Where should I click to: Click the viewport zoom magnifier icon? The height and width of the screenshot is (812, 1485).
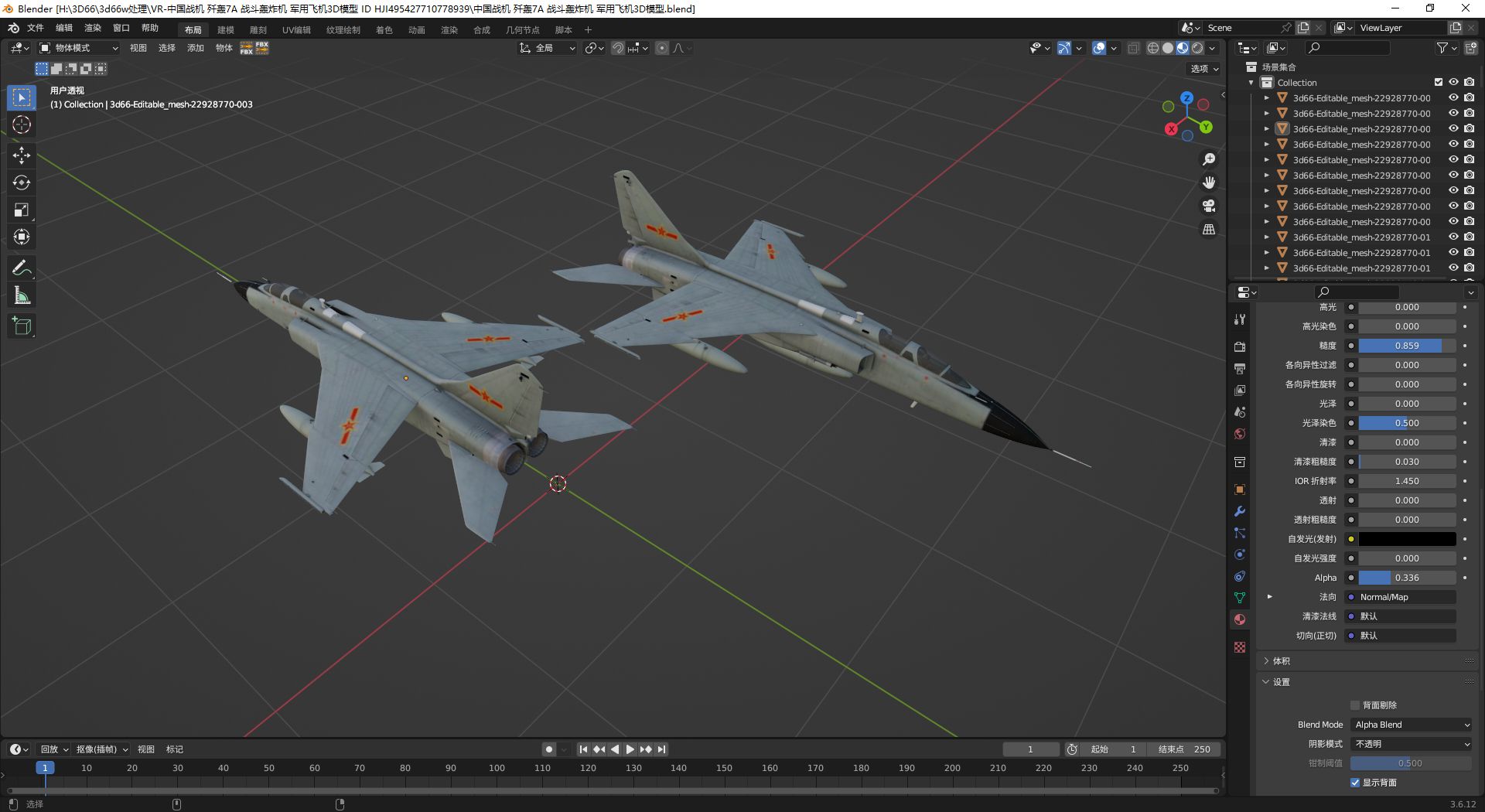[1209, 159]
